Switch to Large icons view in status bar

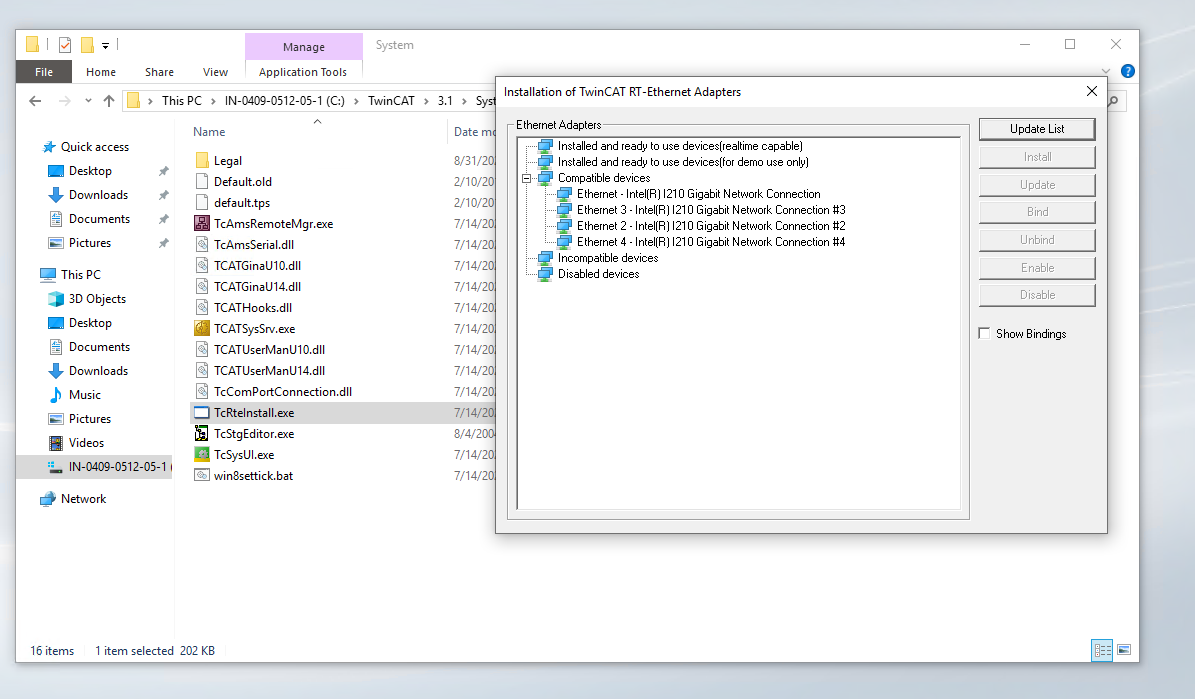1124,650
